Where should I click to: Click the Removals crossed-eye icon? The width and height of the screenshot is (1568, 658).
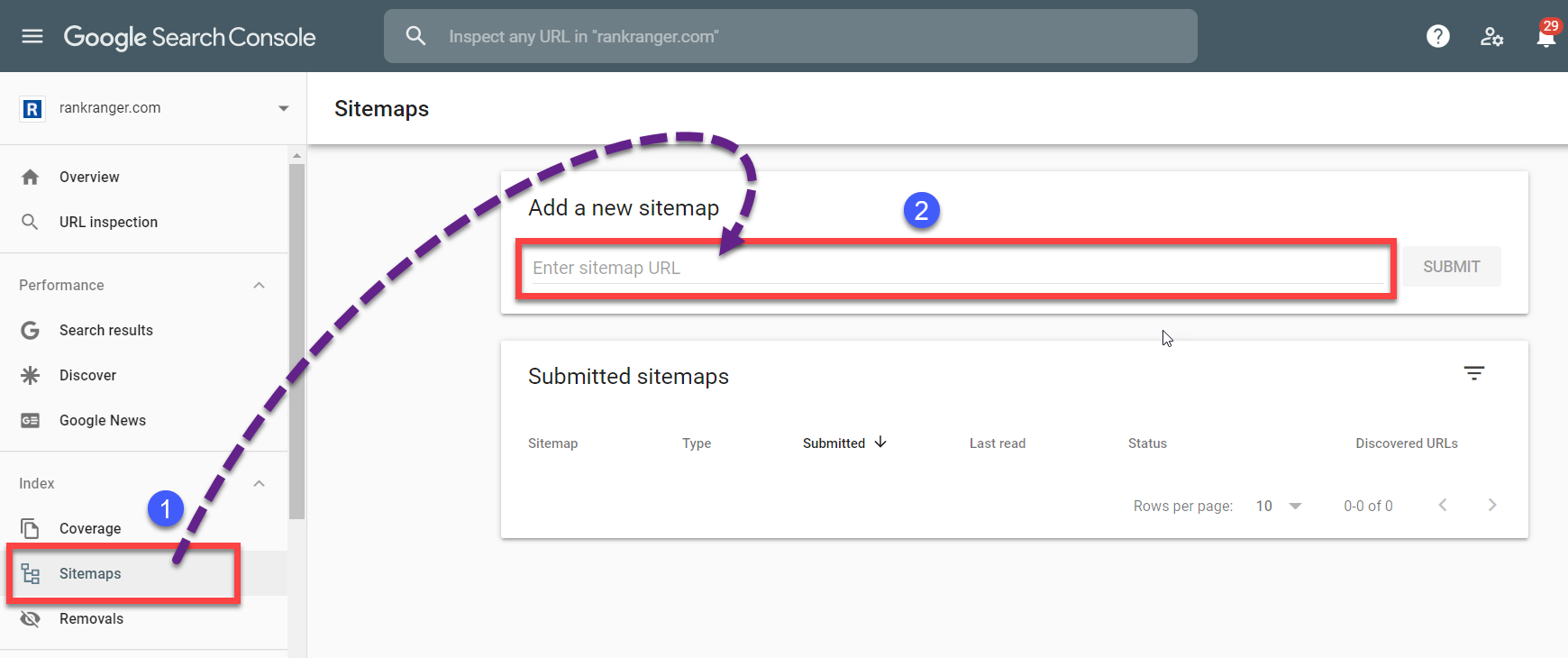[x=30, y=618]
